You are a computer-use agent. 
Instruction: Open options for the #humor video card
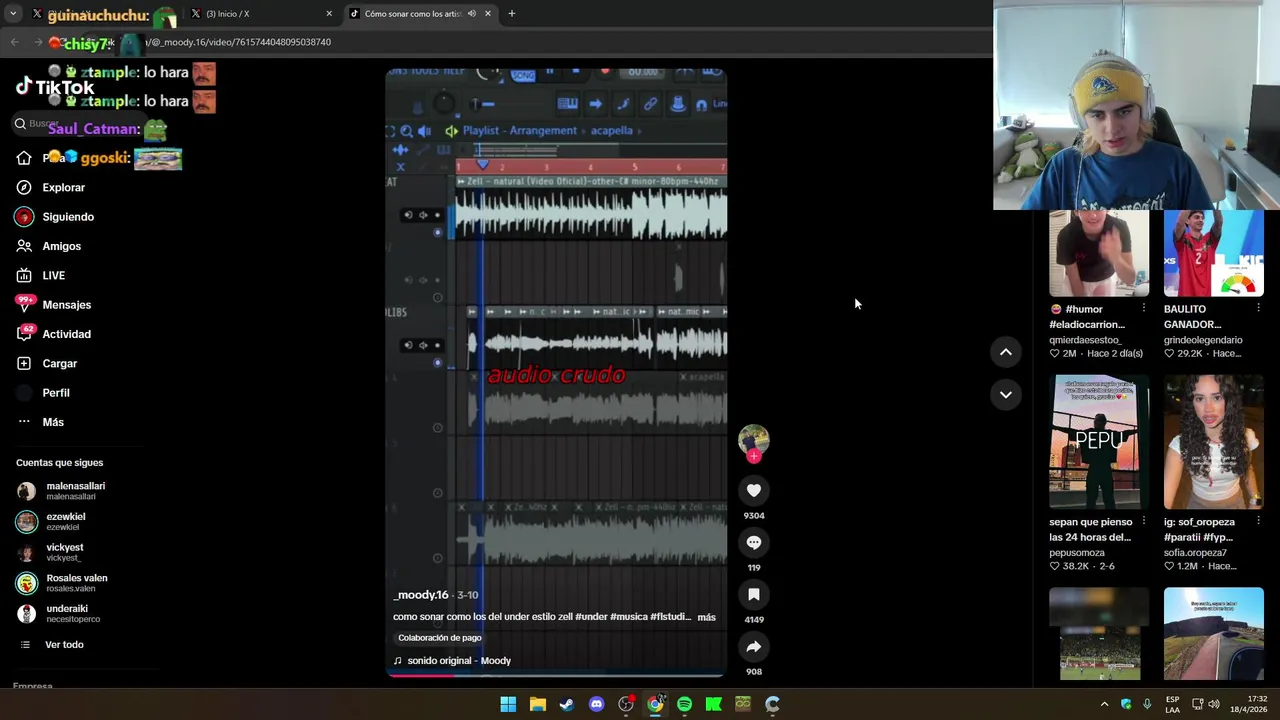click(x=1143, y=309)
